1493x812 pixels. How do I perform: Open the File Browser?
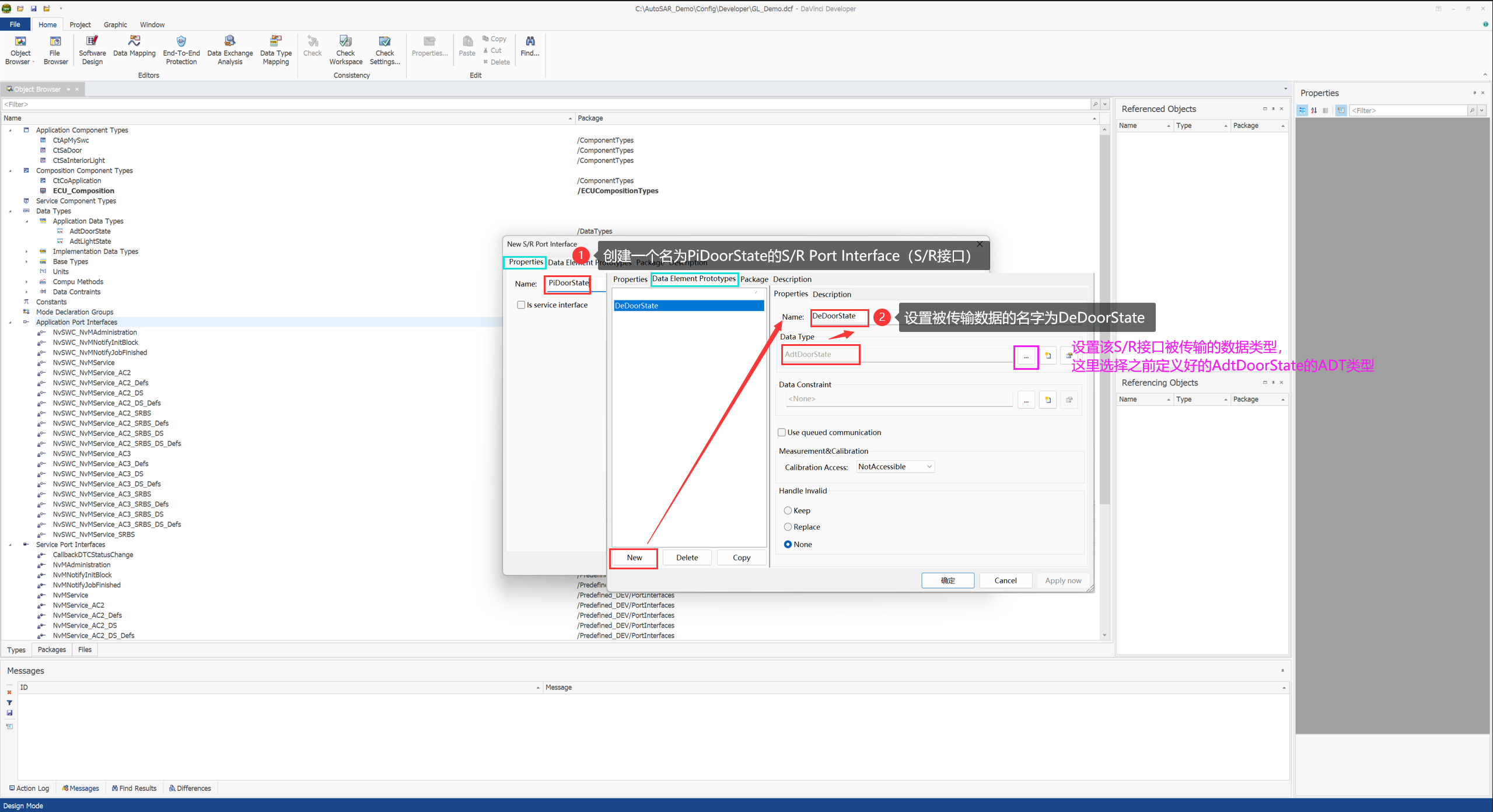(55, 49)
